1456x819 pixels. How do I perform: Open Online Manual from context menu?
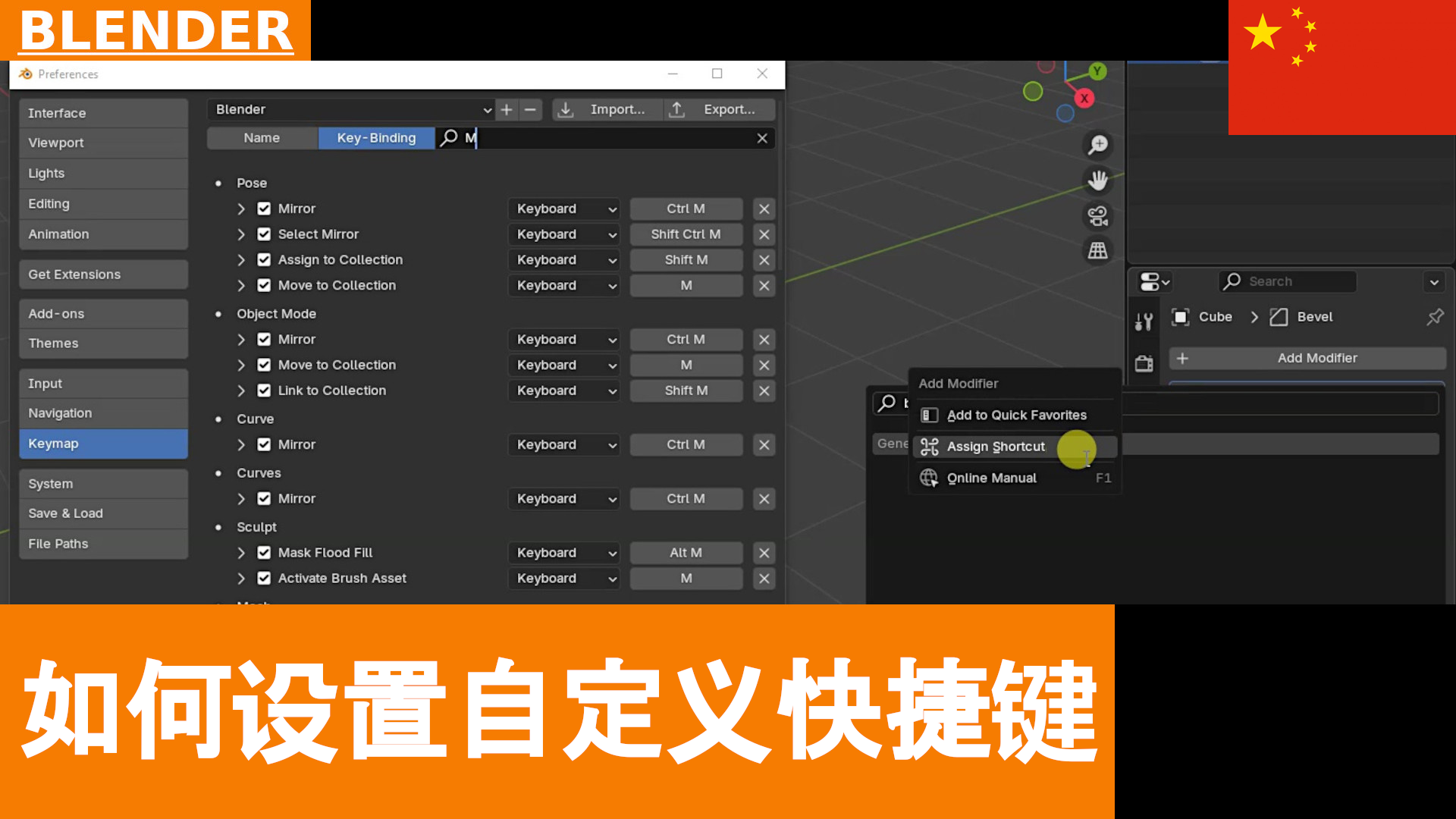(x=1015, y=479)
